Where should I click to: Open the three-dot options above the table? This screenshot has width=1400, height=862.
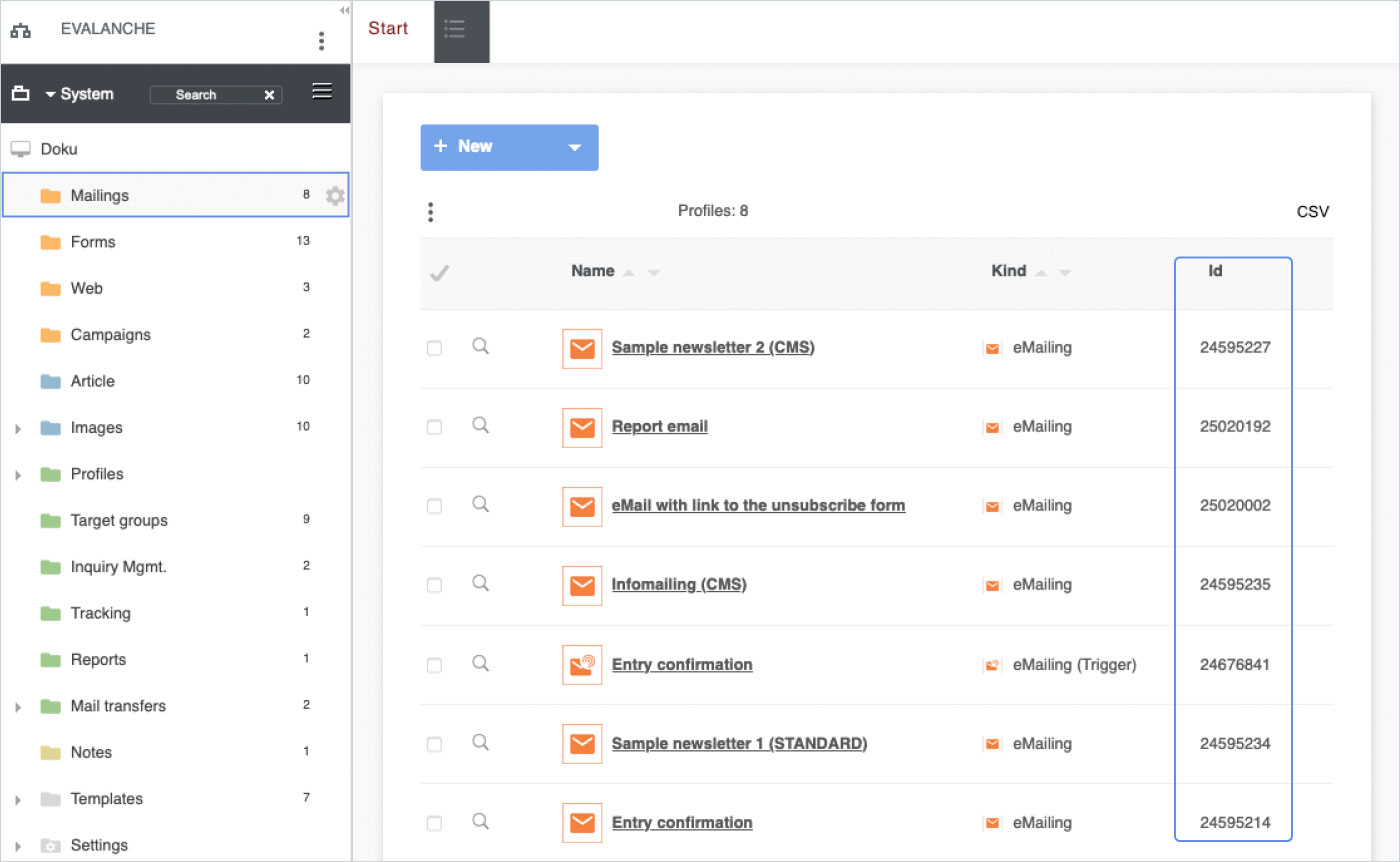[x=430, y=212]
